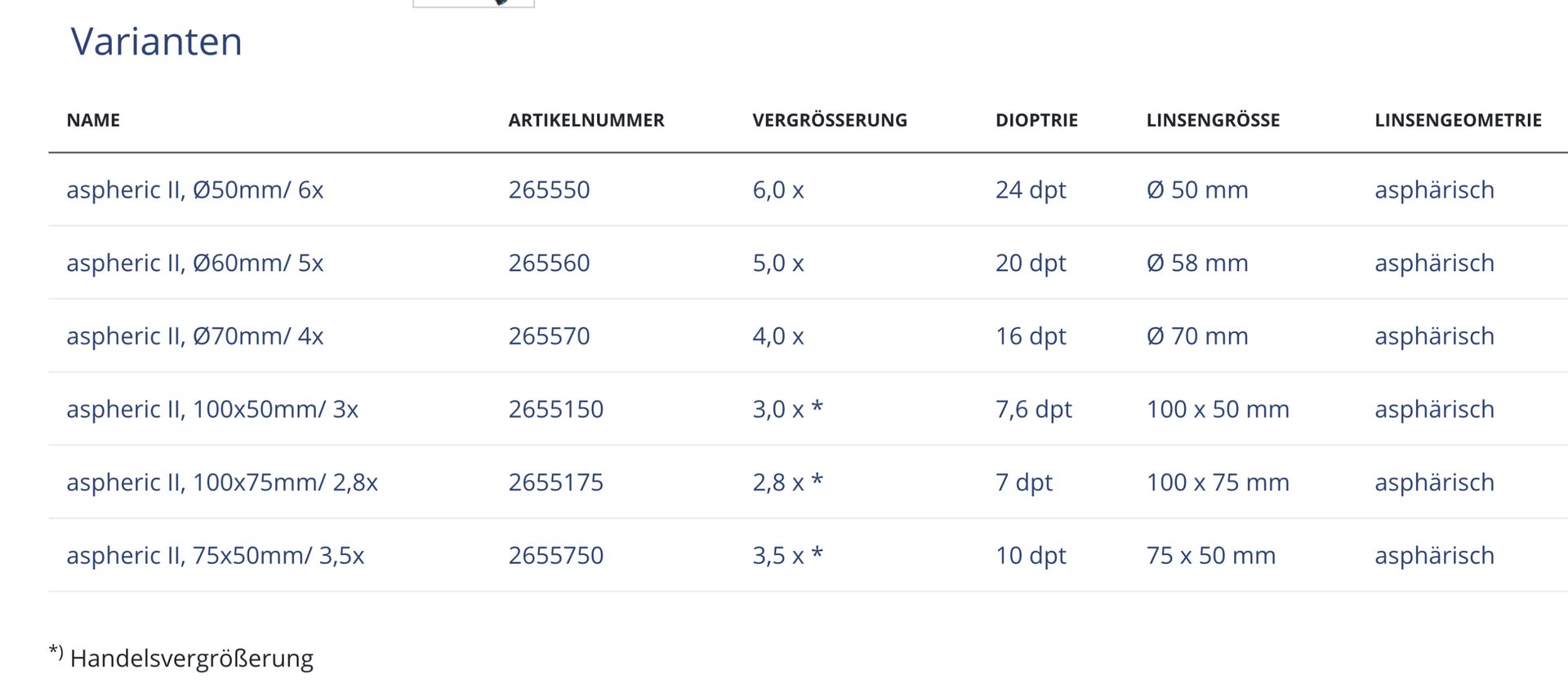The image size is (1568, 688).
Task: Click the Linsengrösse column header
Action: tap(1213, 121)
